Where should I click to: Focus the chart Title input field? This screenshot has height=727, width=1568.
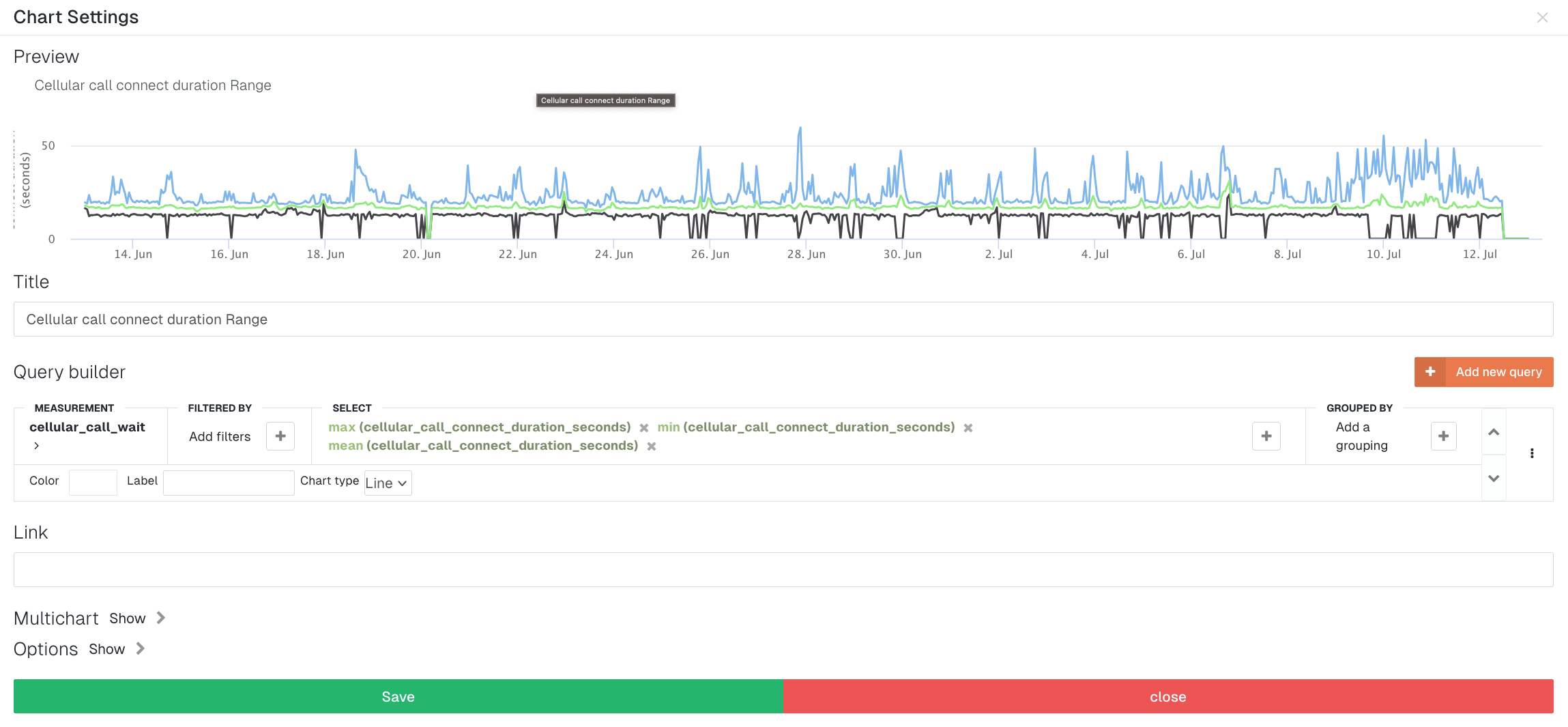(783, 319)
